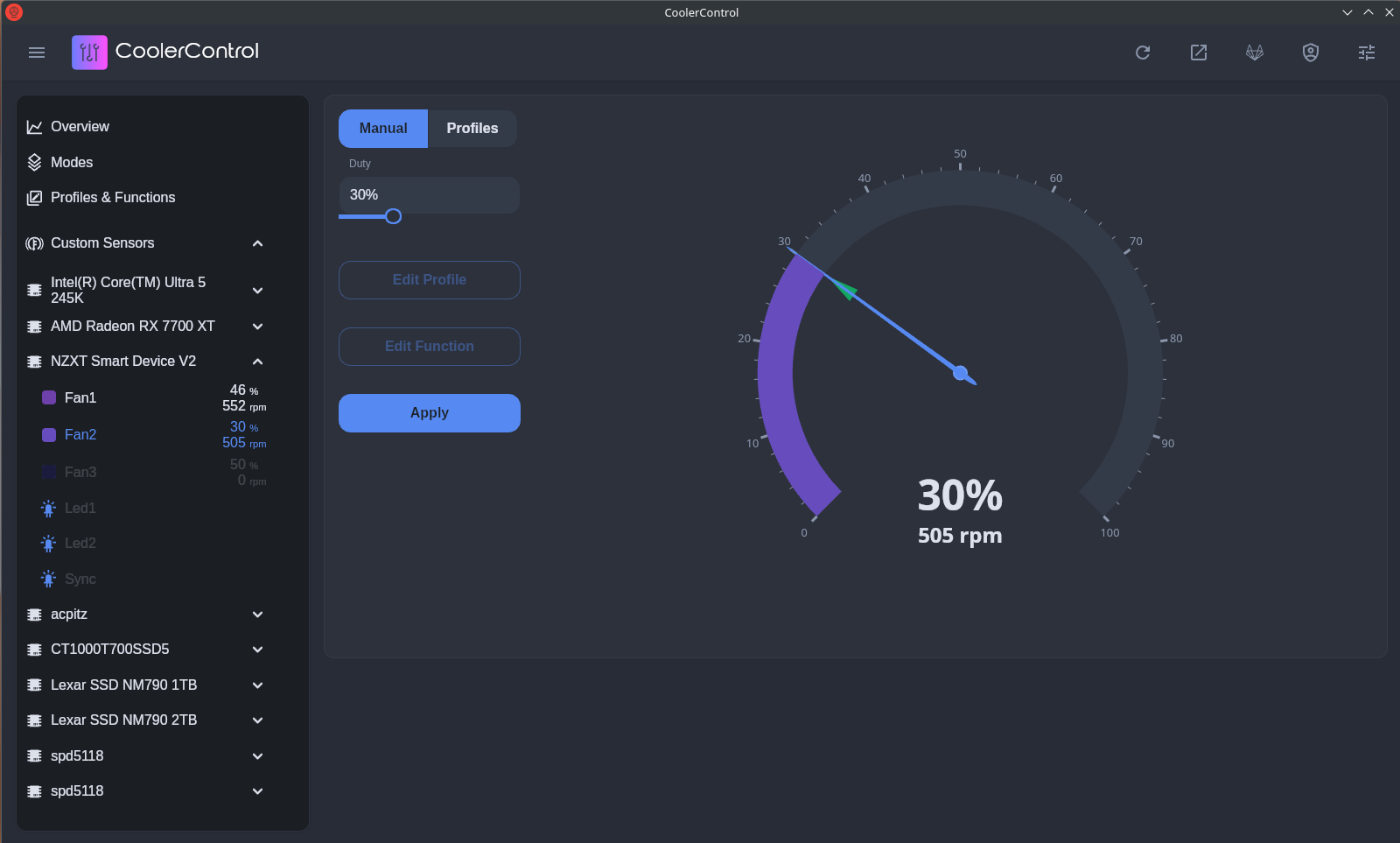The image size is (1400, 843).
Task: Expand the first spd5118 device
Action: coord(257,756)
